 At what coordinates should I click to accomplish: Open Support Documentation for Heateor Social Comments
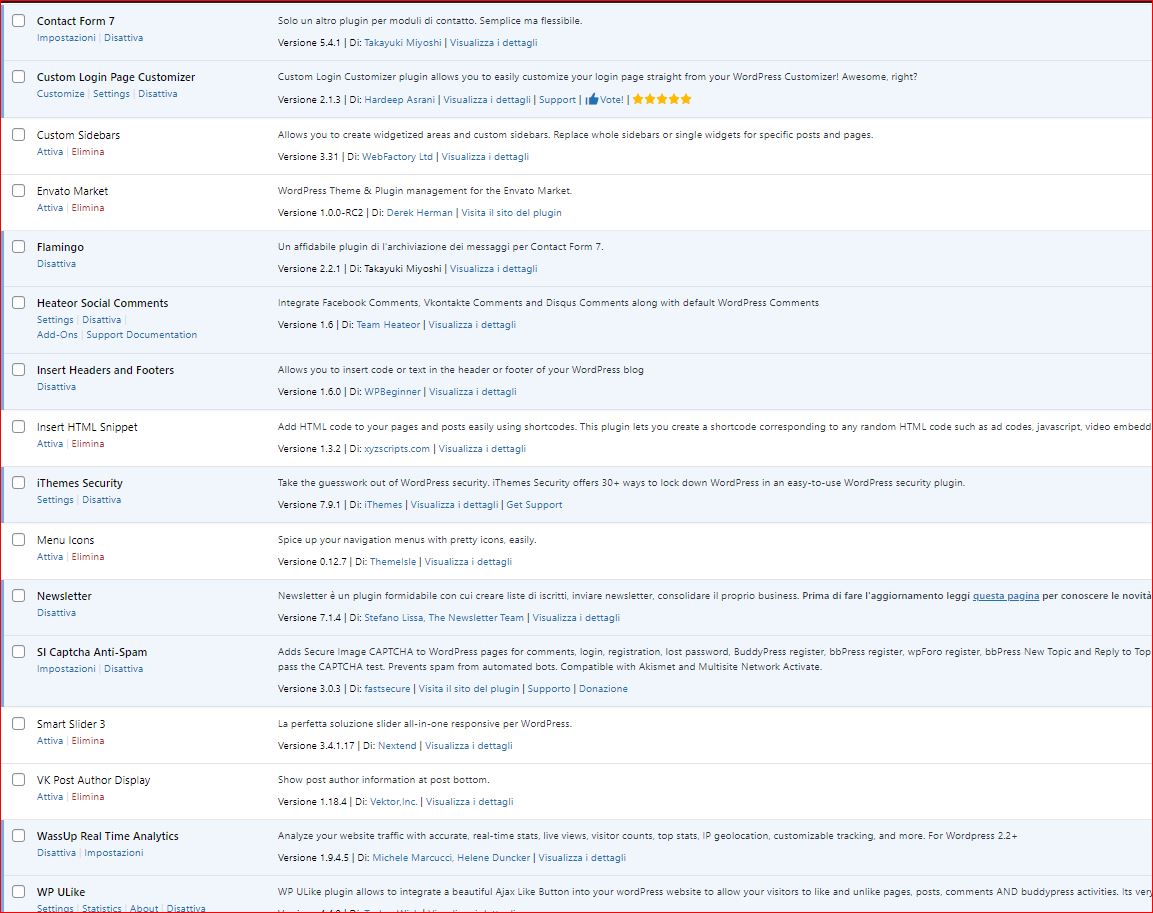[142, 334]
